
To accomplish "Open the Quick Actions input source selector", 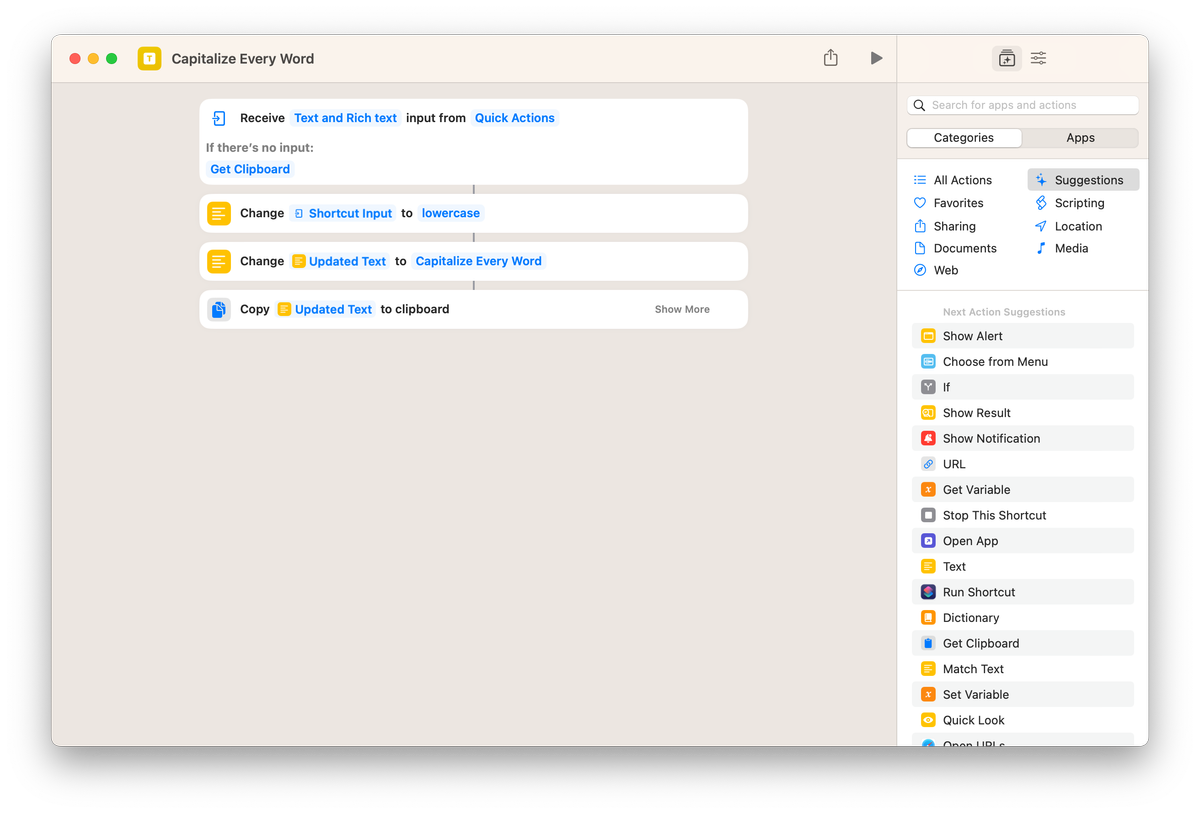I will point(514,117).
